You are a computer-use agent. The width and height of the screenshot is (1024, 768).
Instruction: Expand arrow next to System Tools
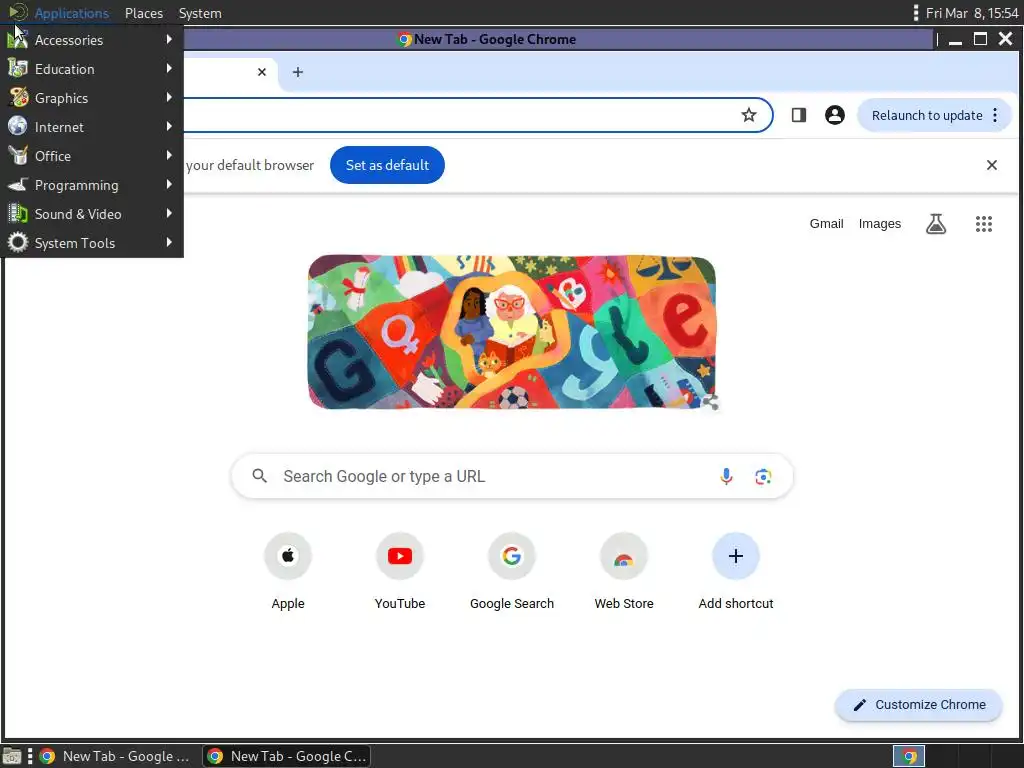tap(169, 242)
